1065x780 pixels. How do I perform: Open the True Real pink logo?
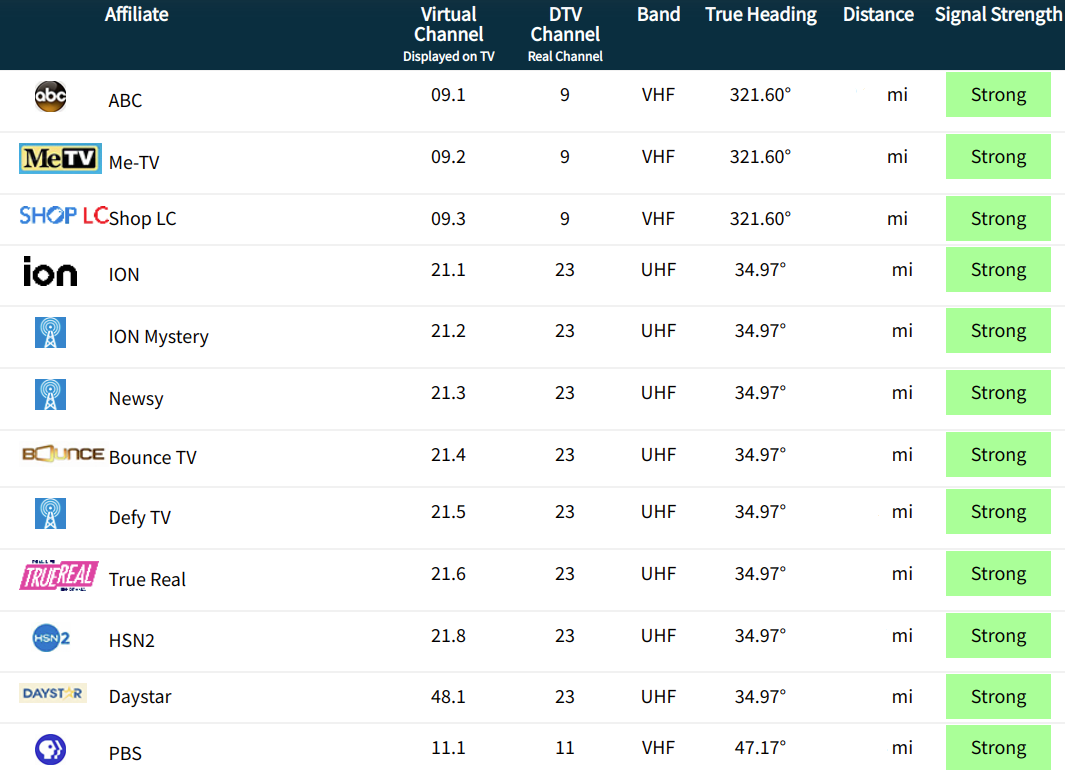(59, 576)
